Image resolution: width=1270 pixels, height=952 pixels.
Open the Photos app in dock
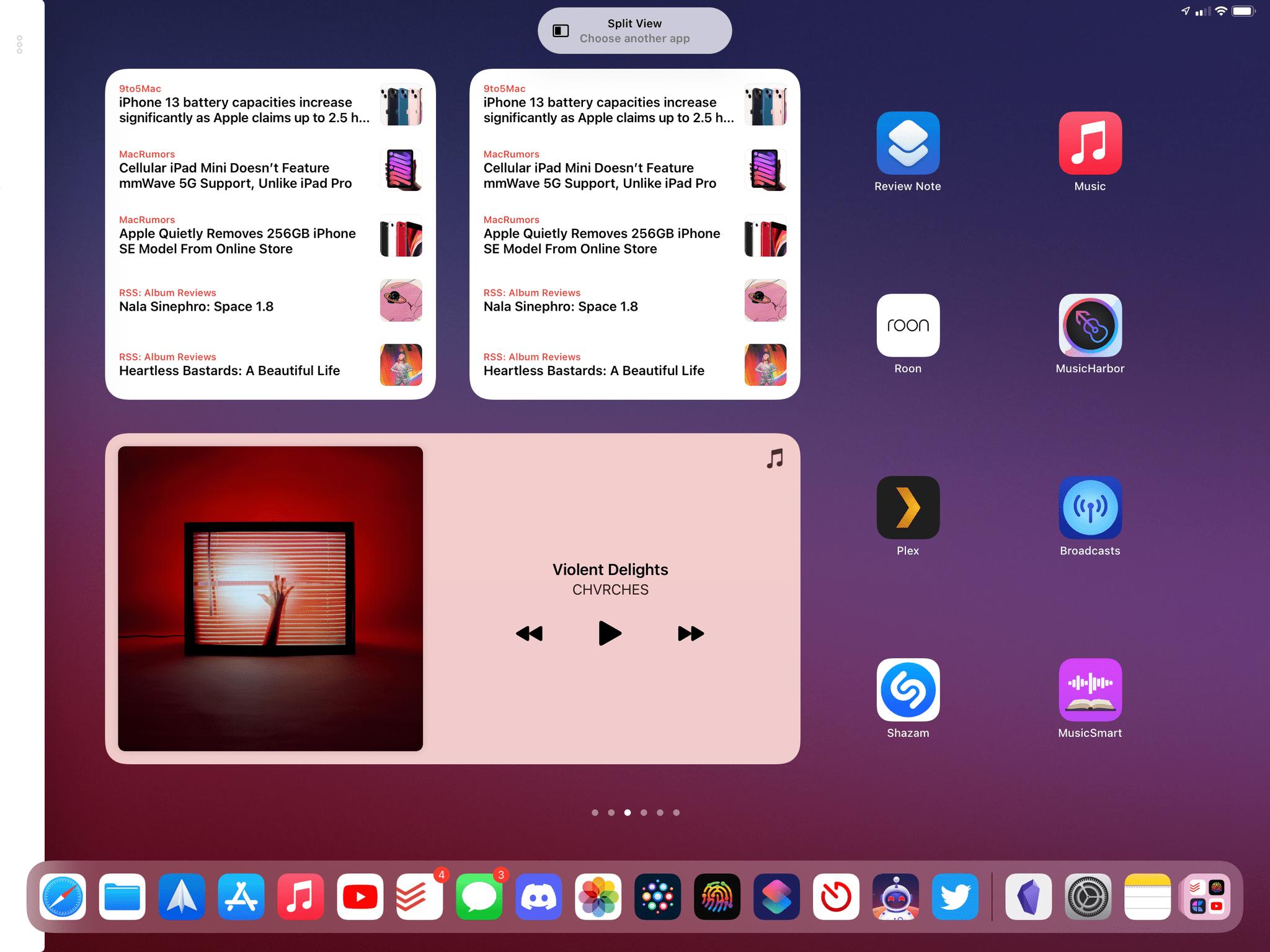tap(598, 897)
